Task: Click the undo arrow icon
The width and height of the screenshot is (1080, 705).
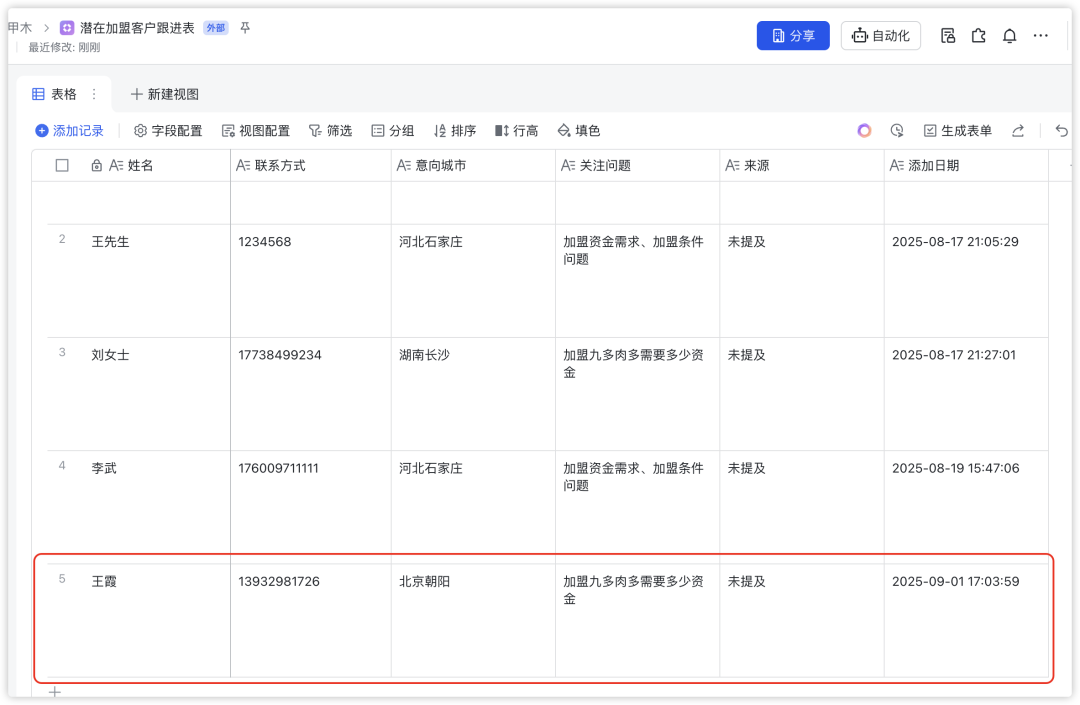Action: [1062, 131]
